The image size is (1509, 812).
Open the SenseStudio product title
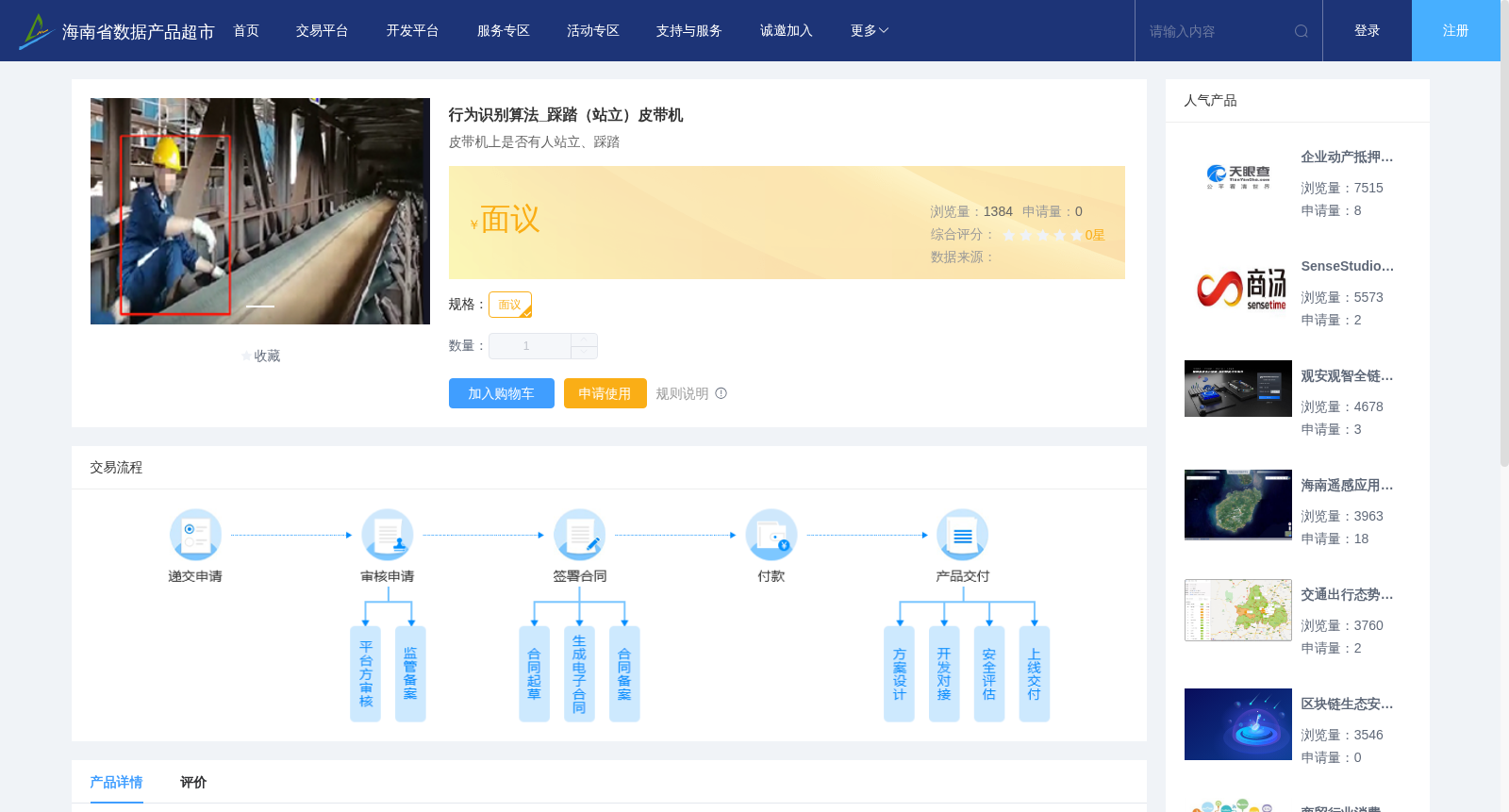click(1347, 266)
